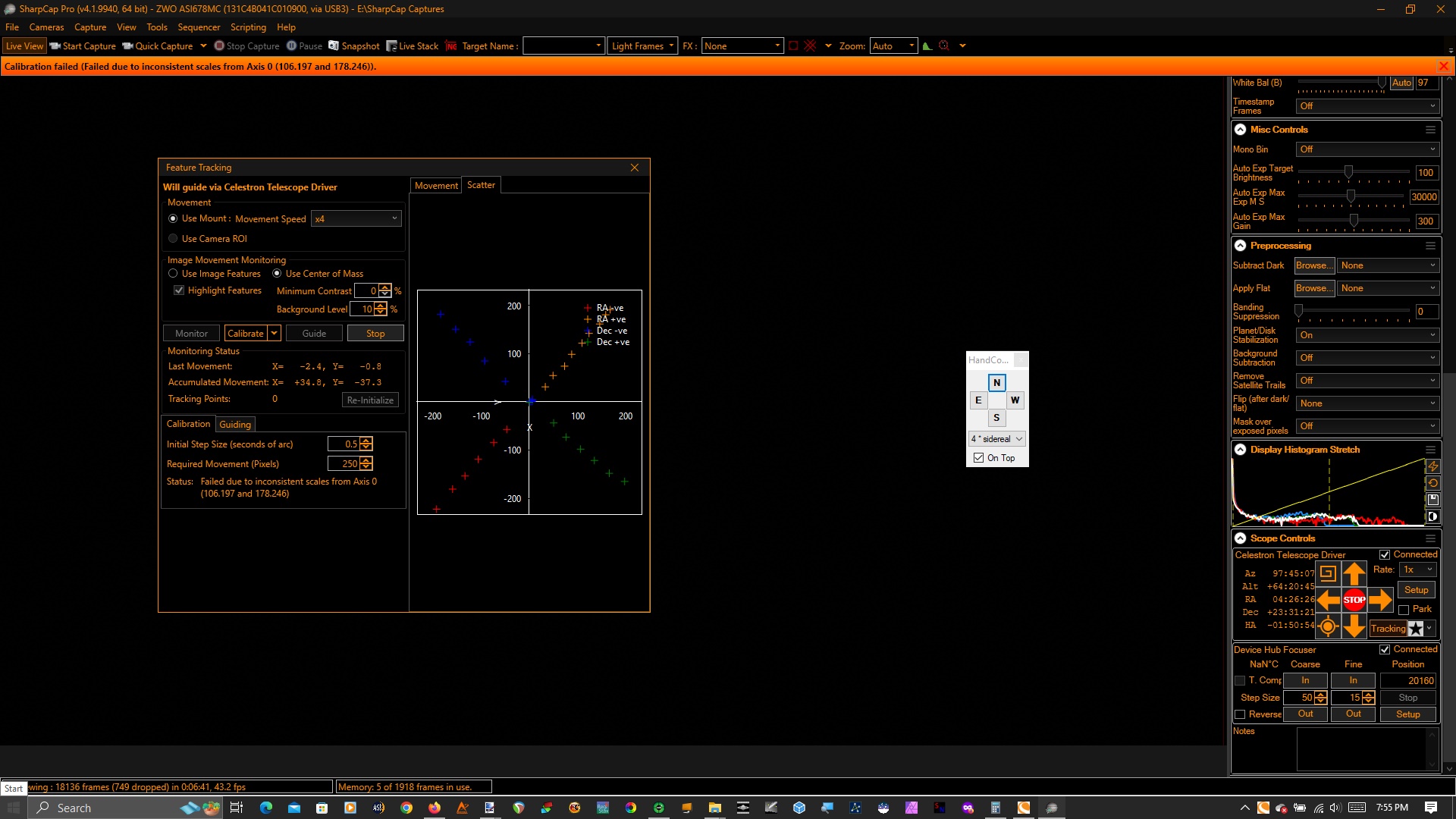Toggle the Celestron Telescope Driver Connected checkbox

1385,555
